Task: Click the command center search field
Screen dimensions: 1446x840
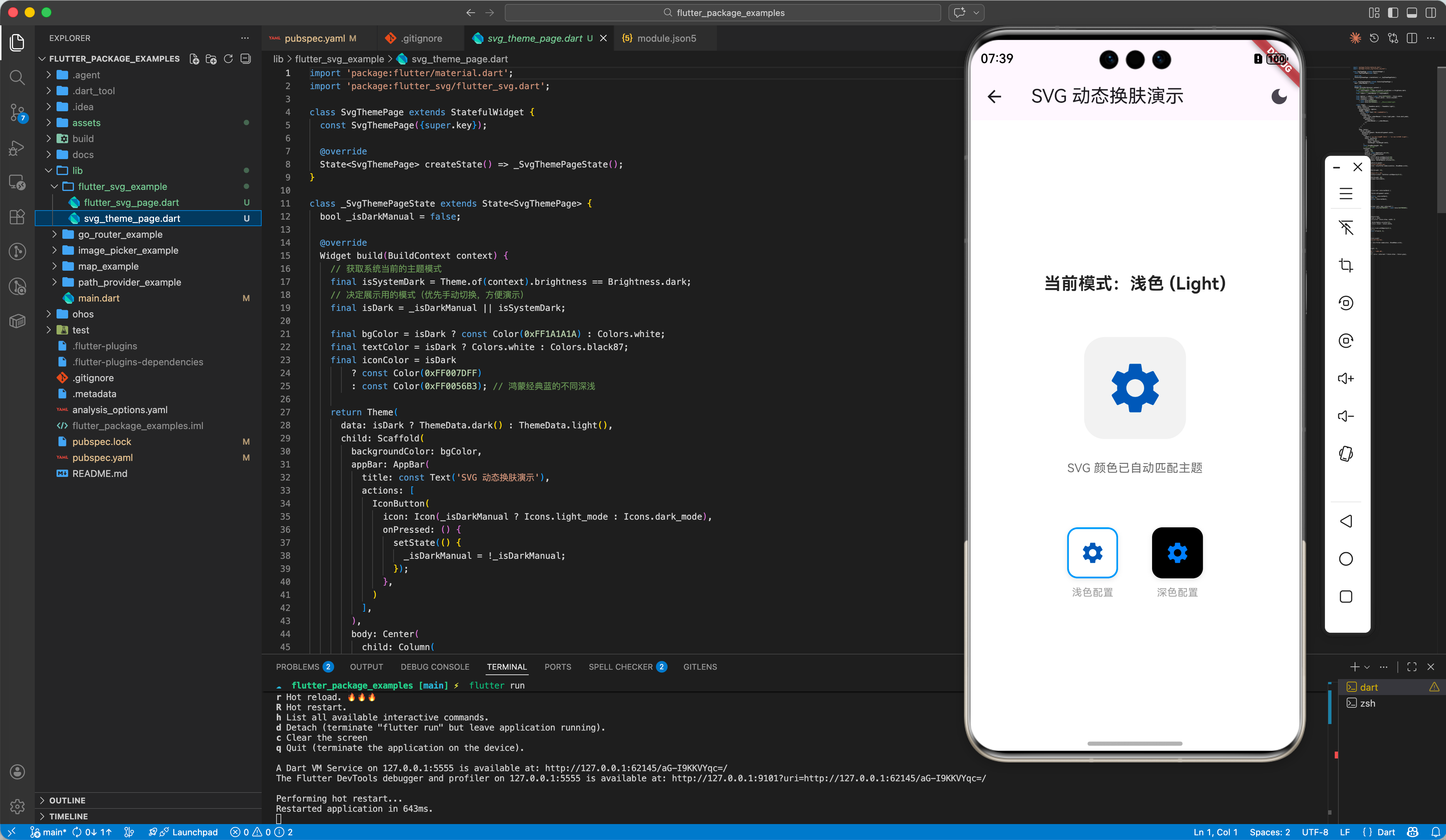Action: pos(723,13)
